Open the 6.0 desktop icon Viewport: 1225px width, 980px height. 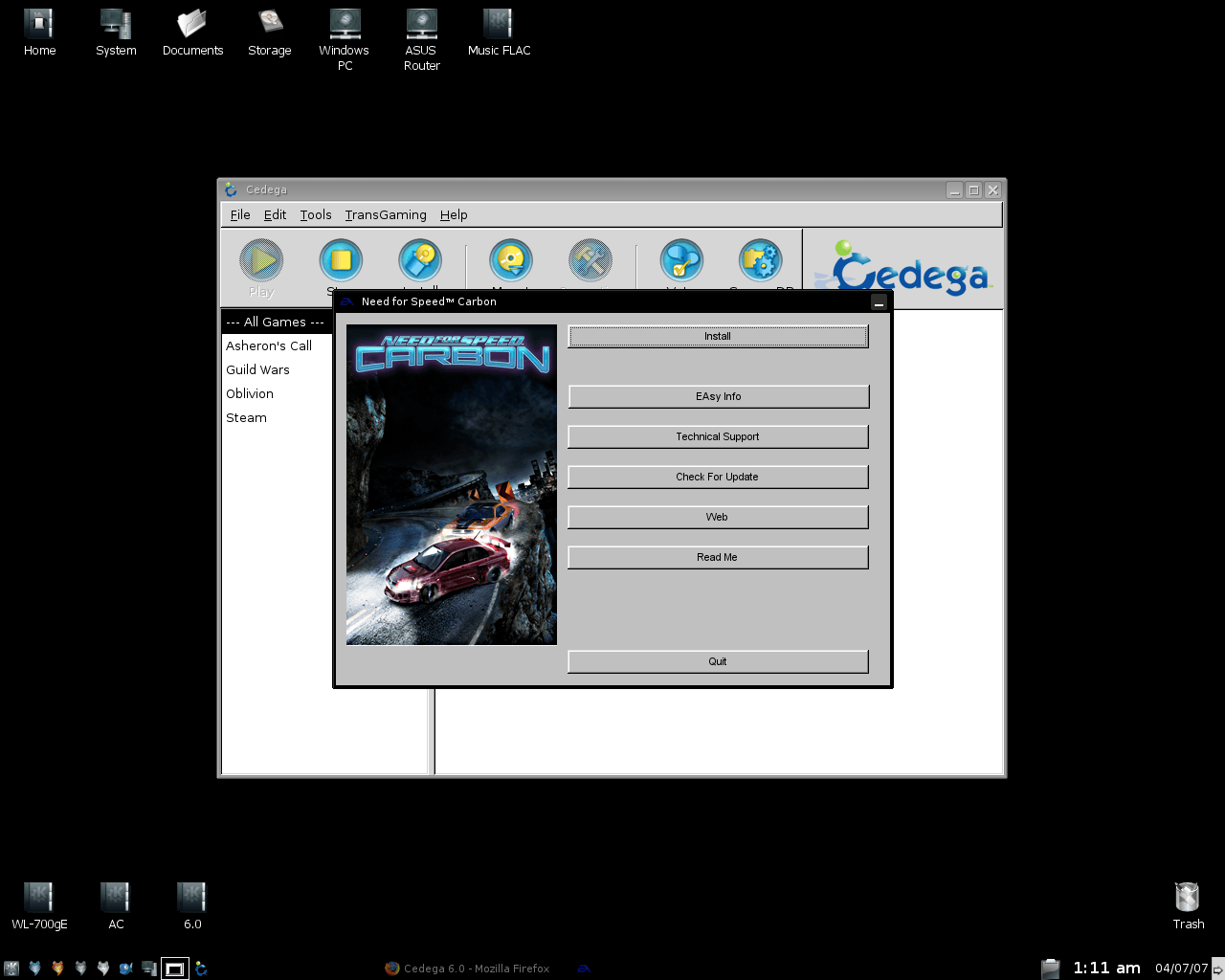[x=192, y=905]
